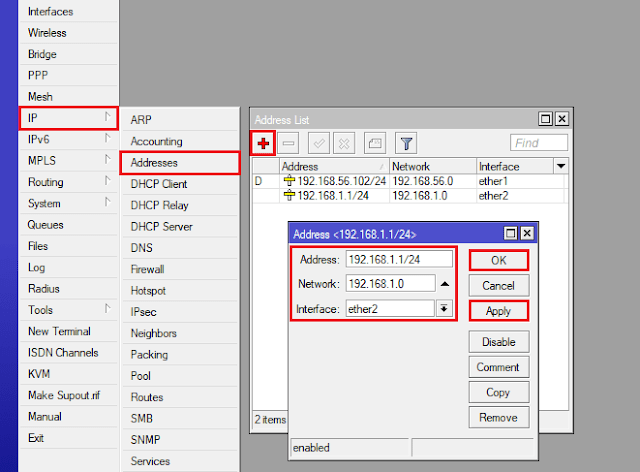Select Neighbors in IP submenu
The image size is (640, 472).
[x=180, y=333]
